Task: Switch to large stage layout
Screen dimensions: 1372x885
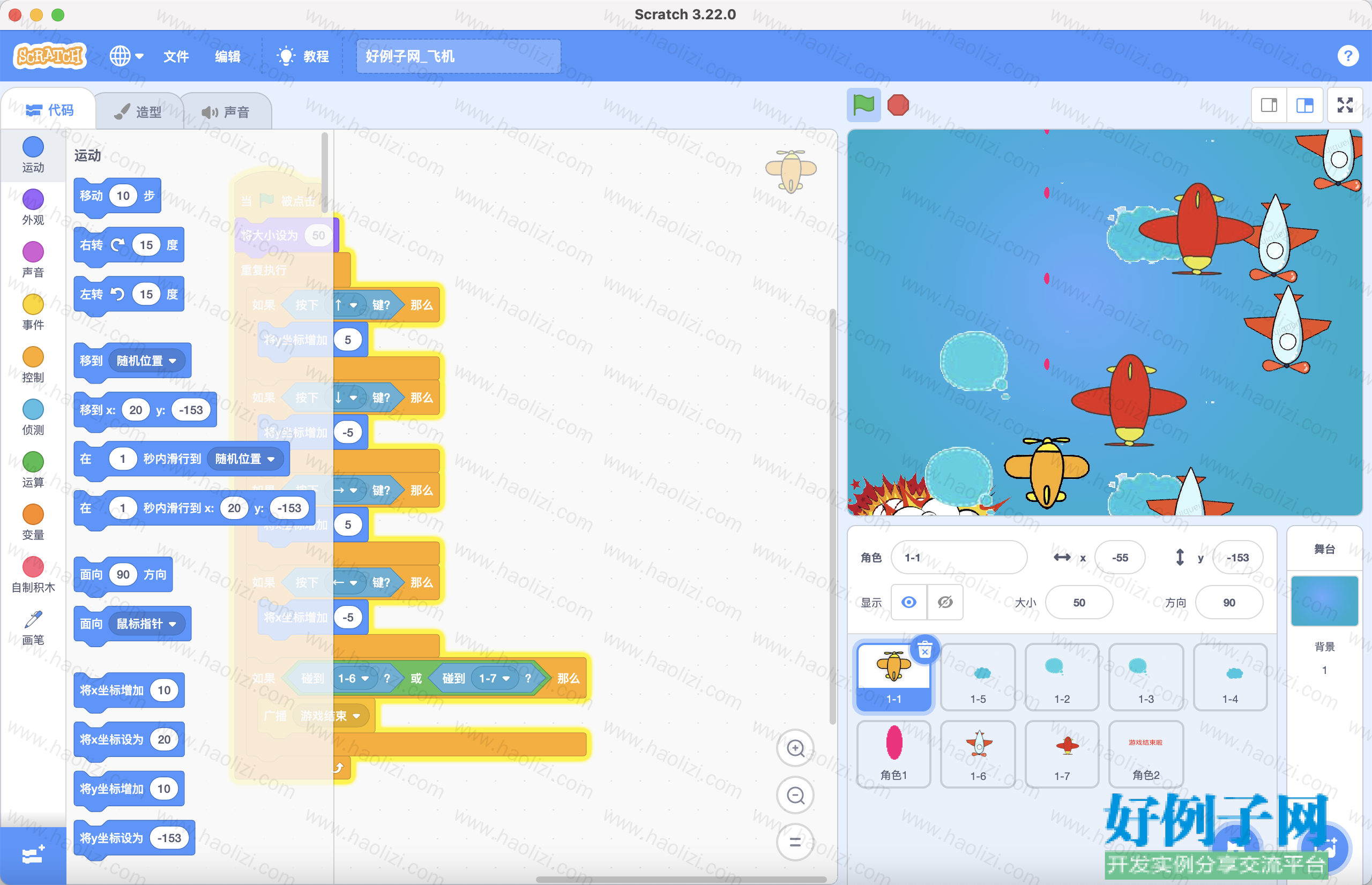Action: 1305,105
